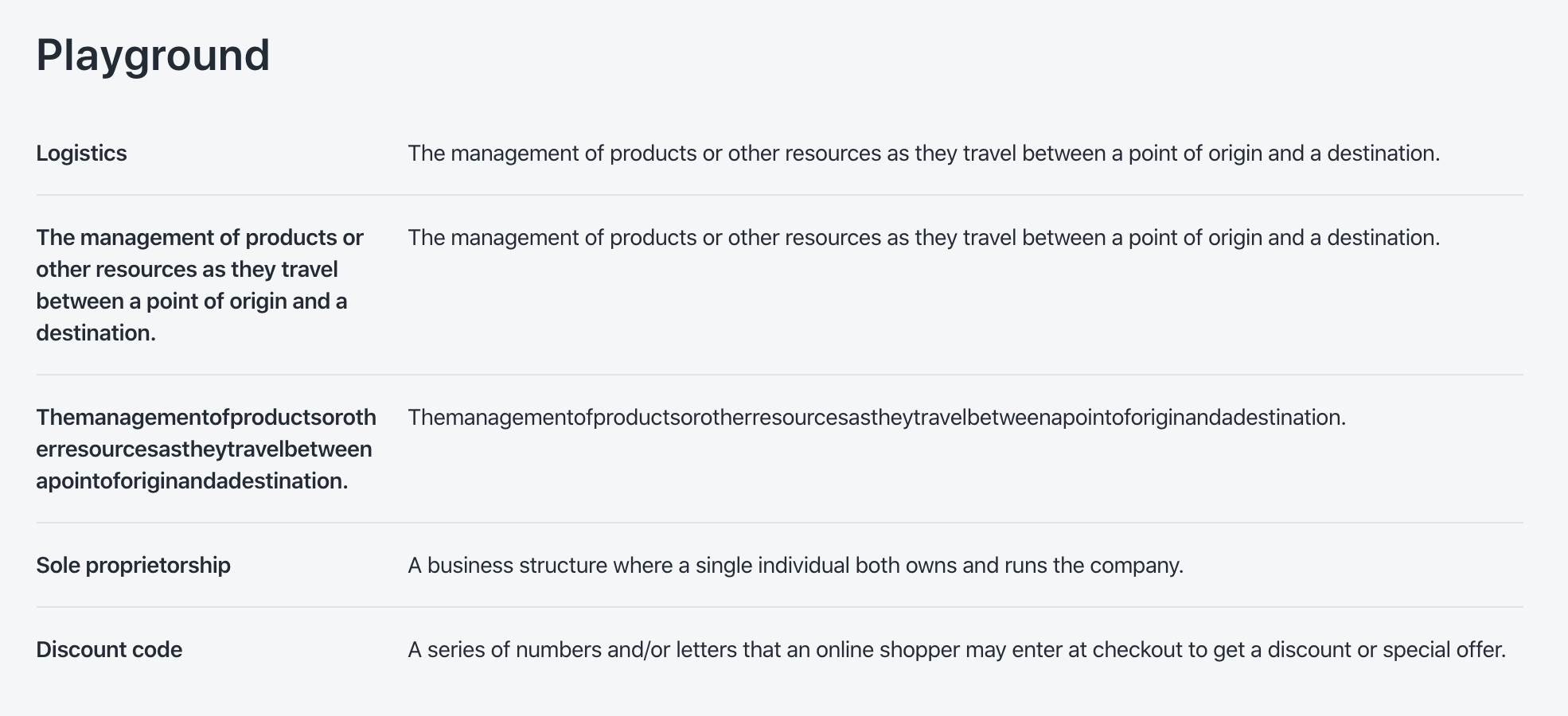Click the Sole proprietorship definition text
This screenshot has height=716, width=1568.
(795, 566)
